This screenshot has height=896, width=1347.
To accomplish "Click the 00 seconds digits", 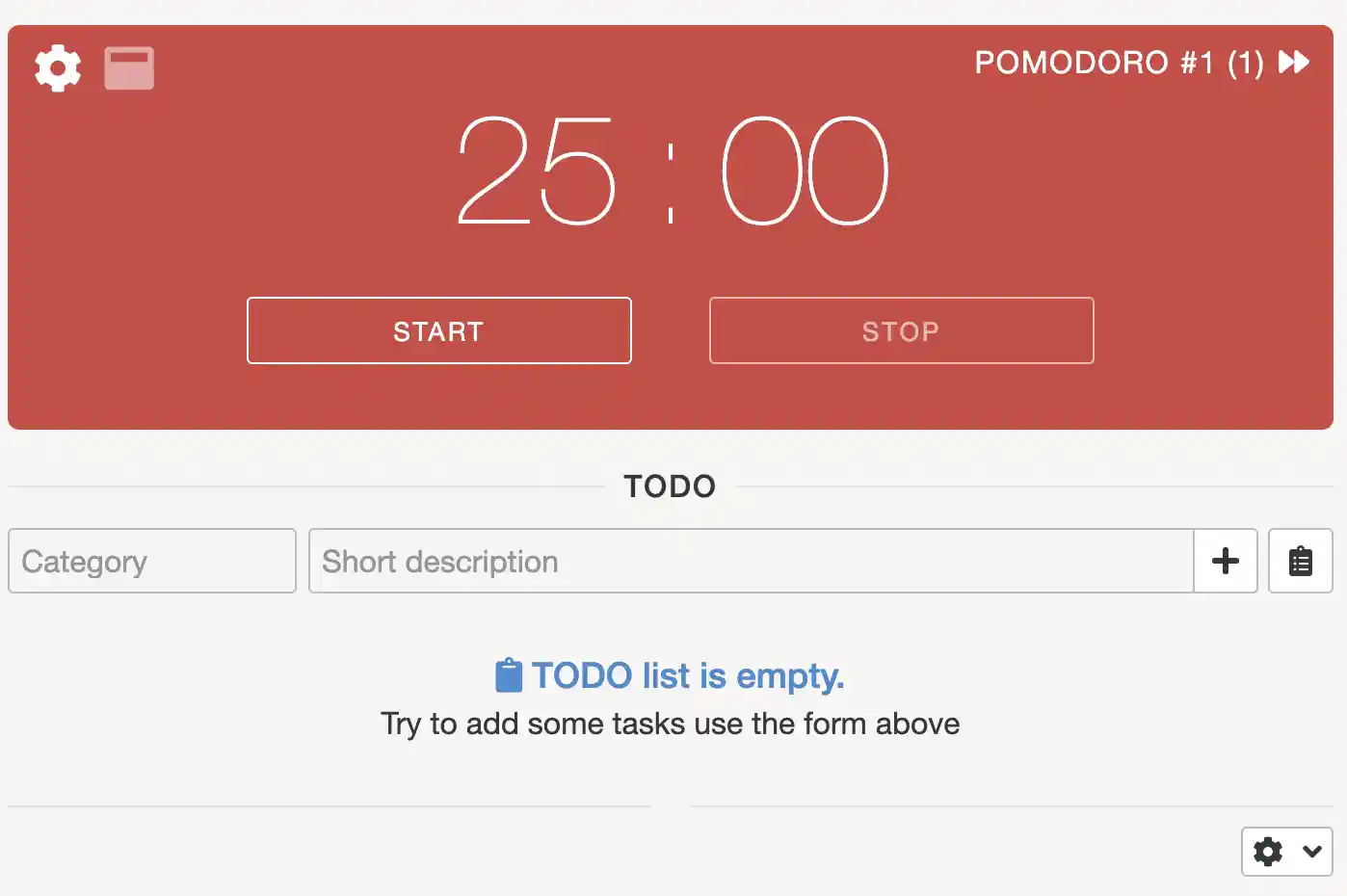I will [805, 171].
